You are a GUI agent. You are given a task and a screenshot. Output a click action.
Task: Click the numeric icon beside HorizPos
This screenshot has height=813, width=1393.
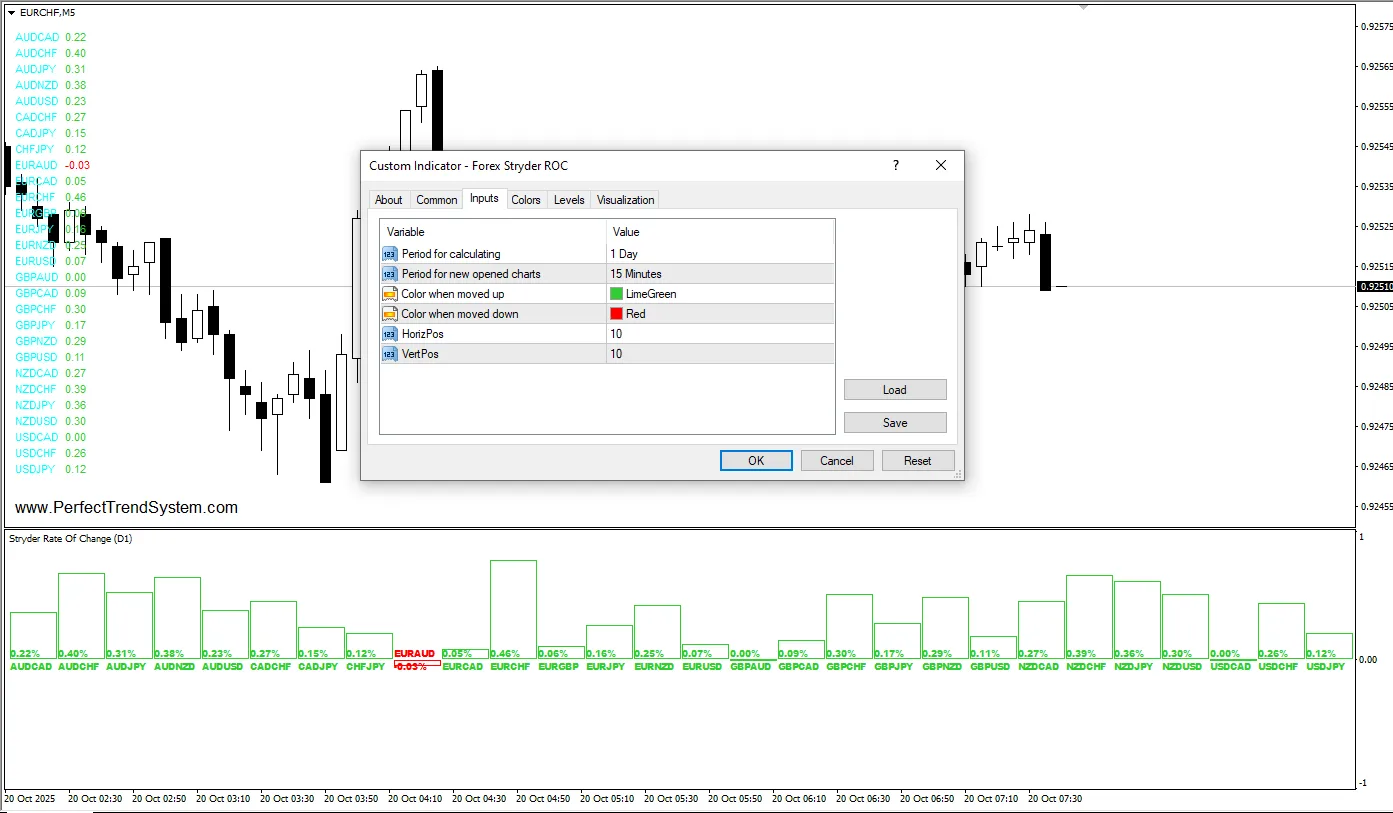tap(390, 334)
